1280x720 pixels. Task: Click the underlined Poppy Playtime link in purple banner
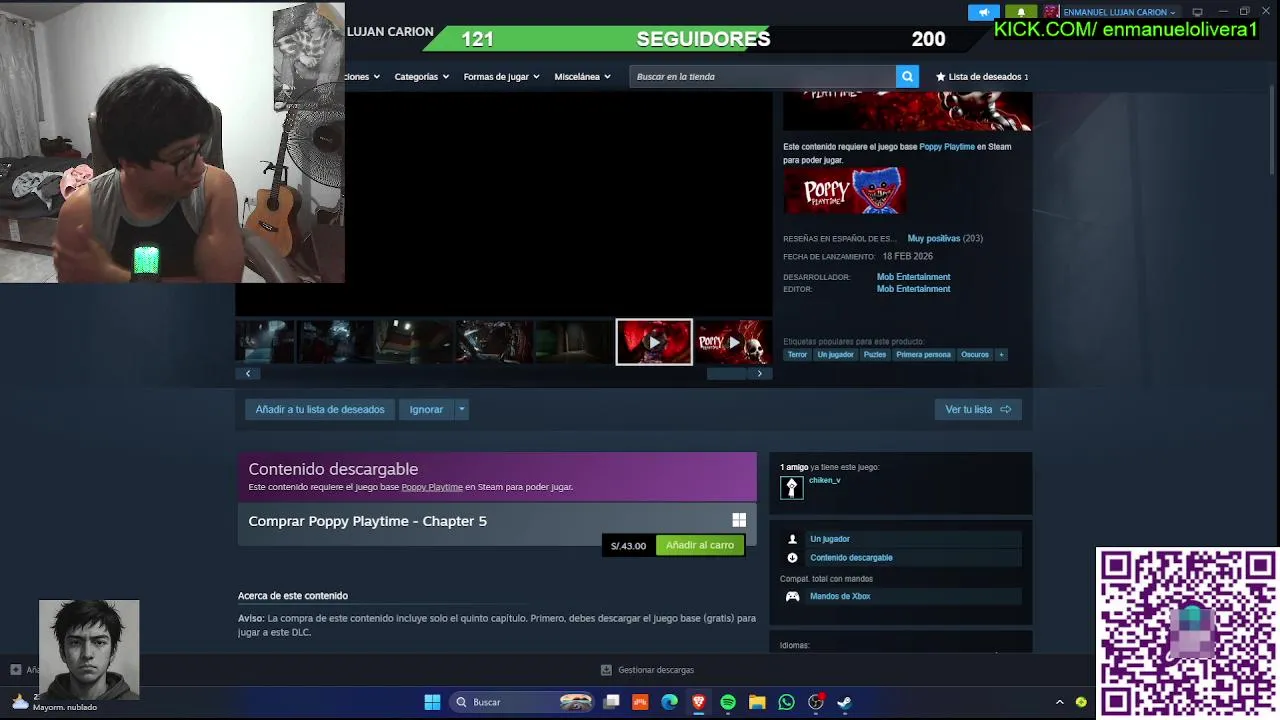[432, 487]
